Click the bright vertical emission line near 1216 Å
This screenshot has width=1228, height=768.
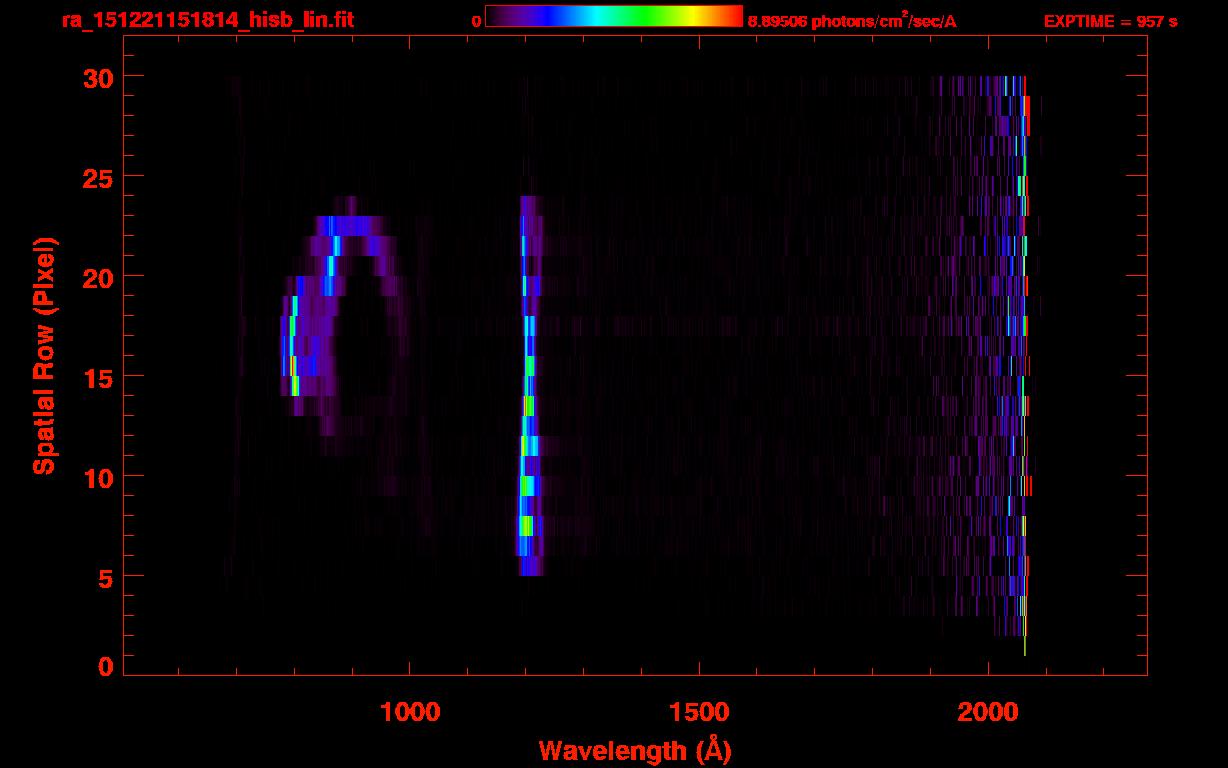[x=529, y=386]
